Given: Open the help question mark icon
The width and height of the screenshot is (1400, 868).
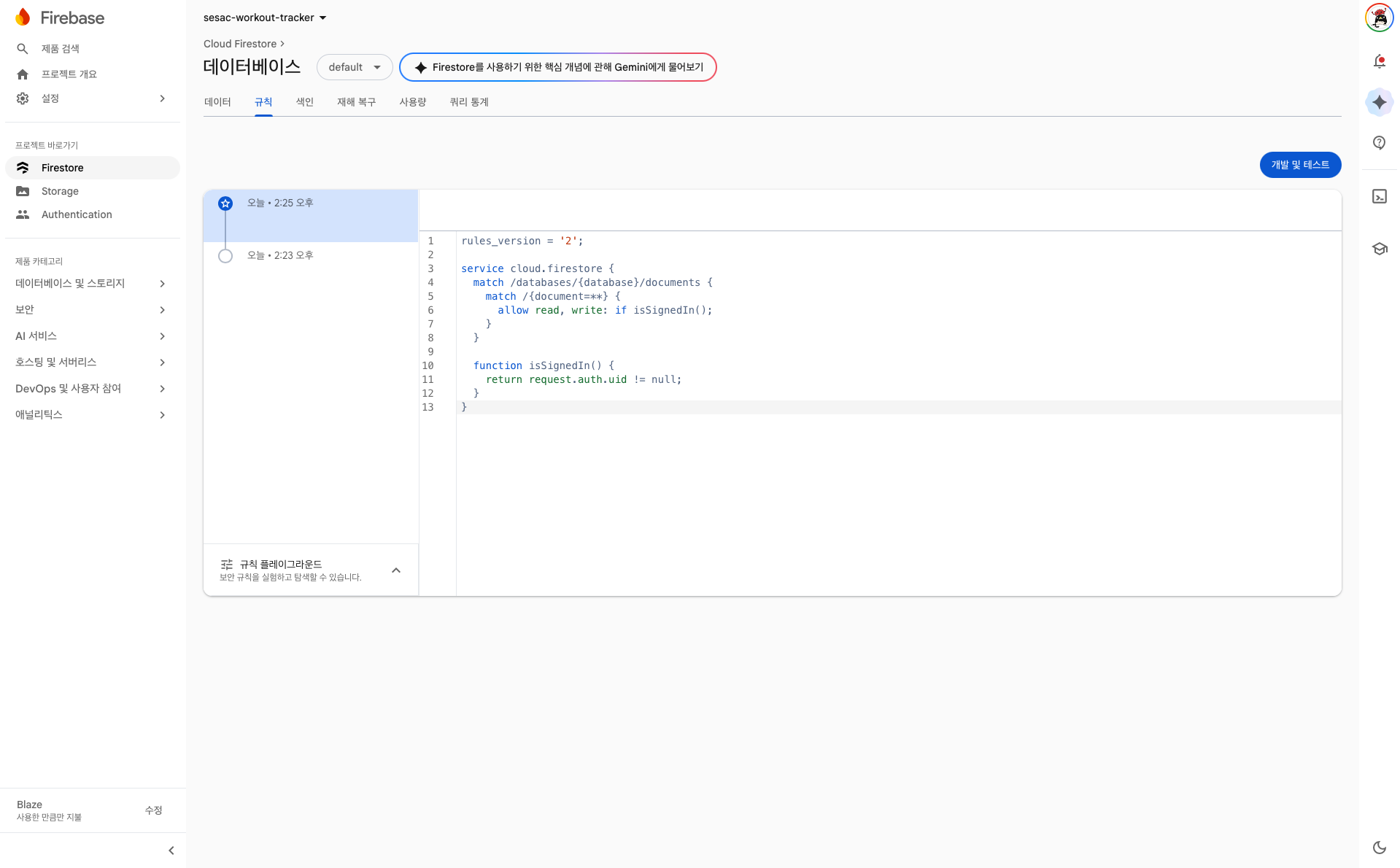Looking at the screenshot, I should 1379,143.
